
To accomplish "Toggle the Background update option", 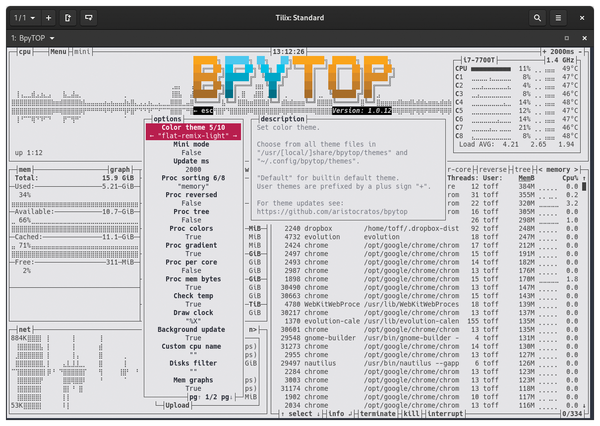I will click(191, 333).
